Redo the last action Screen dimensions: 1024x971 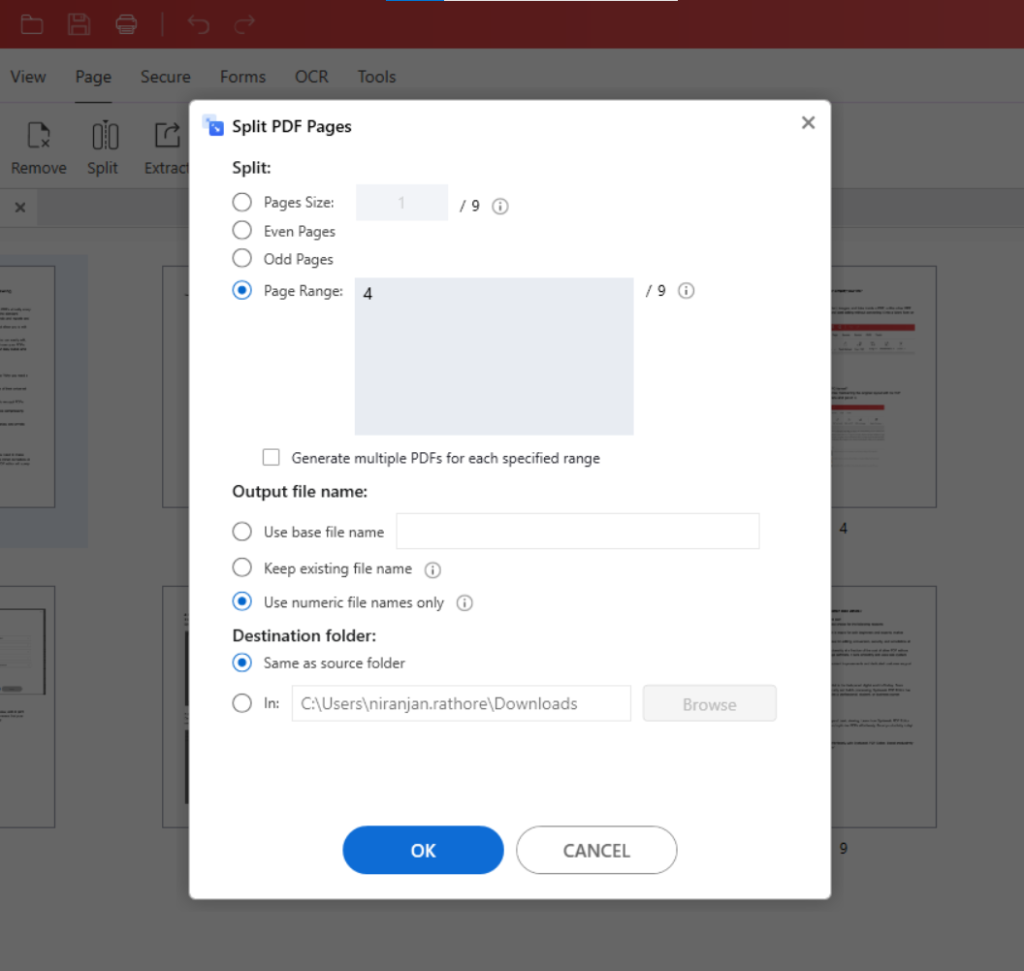pyautogui.click(x=244, y=24)
